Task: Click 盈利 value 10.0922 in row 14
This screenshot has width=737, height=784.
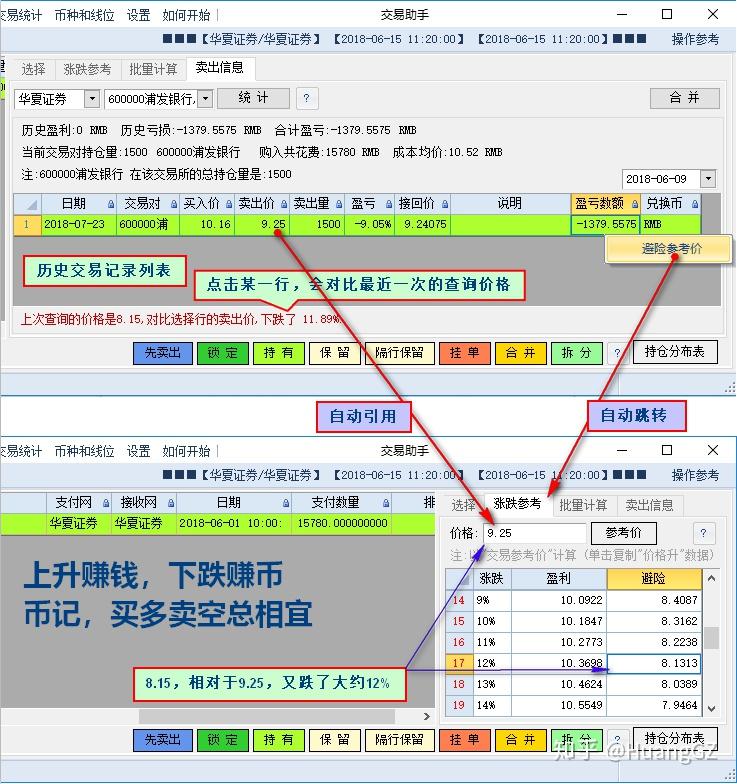Action: click(x=559, y=600)
